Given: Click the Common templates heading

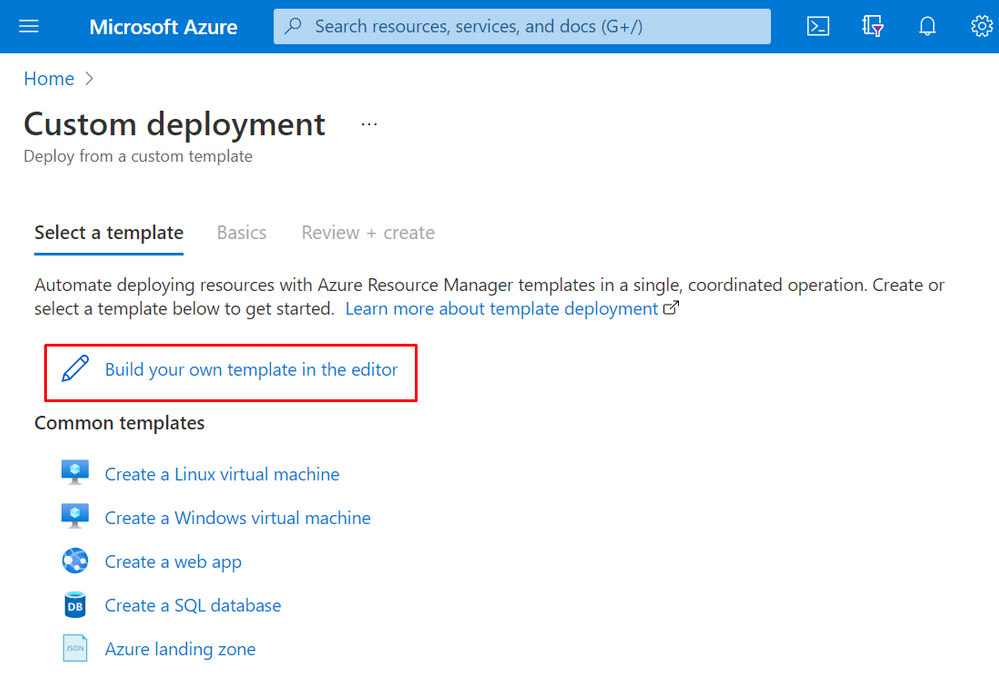Looking at the screenshot, I should (x=119, y=423).
